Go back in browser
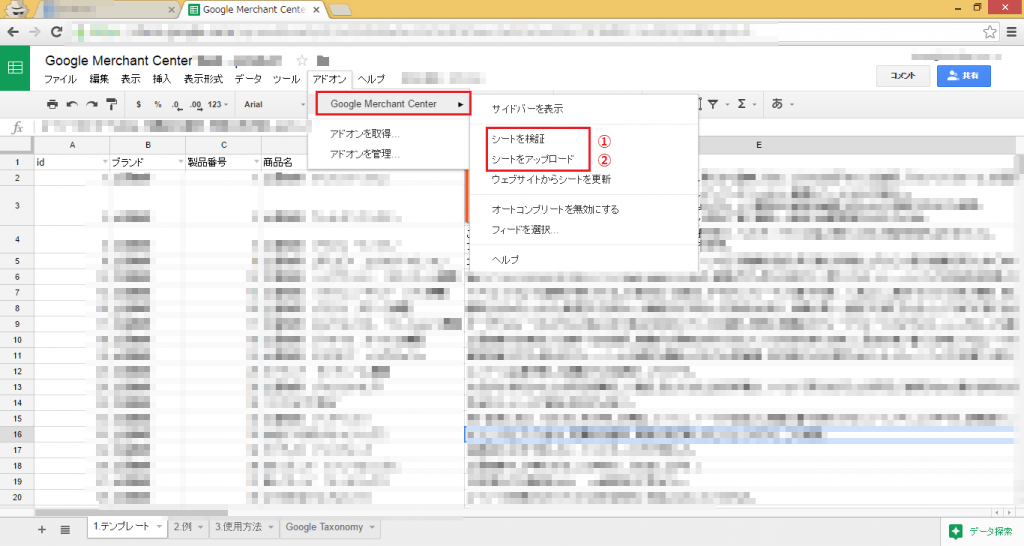This screenshot has height=546, width=1024. pos(13,31)
